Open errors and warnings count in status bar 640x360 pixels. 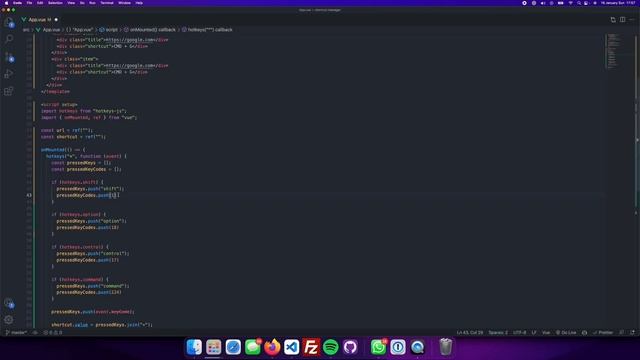53,333
